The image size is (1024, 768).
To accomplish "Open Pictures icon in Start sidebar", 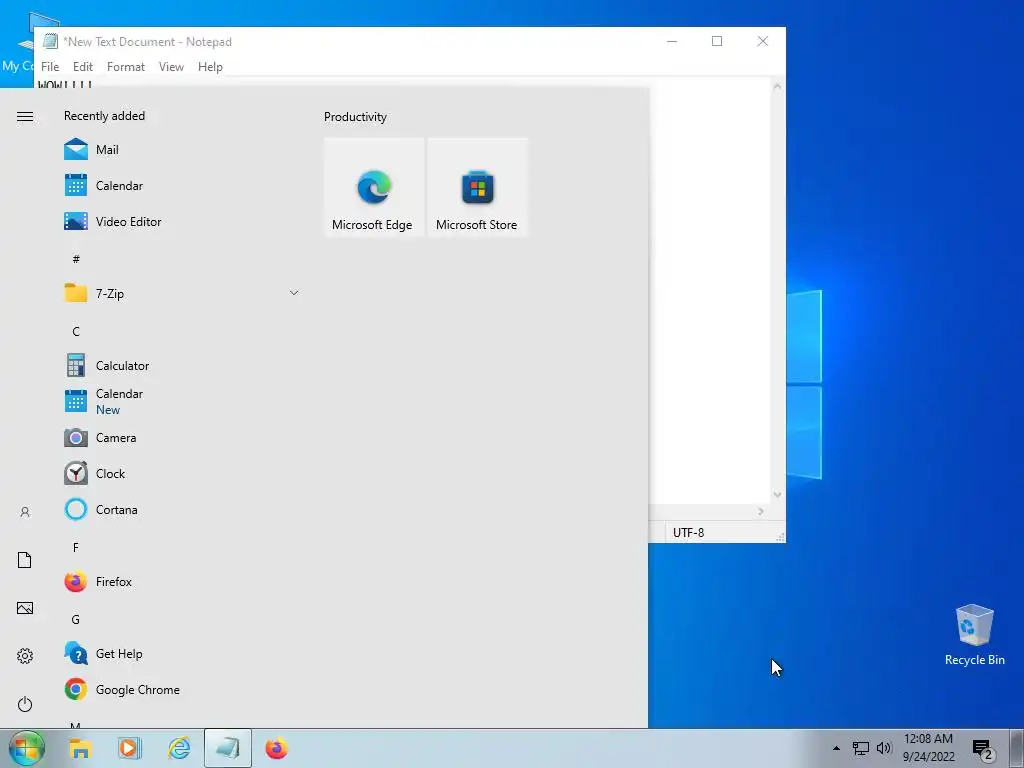I will pyautogui.click(x=25, y=608).
